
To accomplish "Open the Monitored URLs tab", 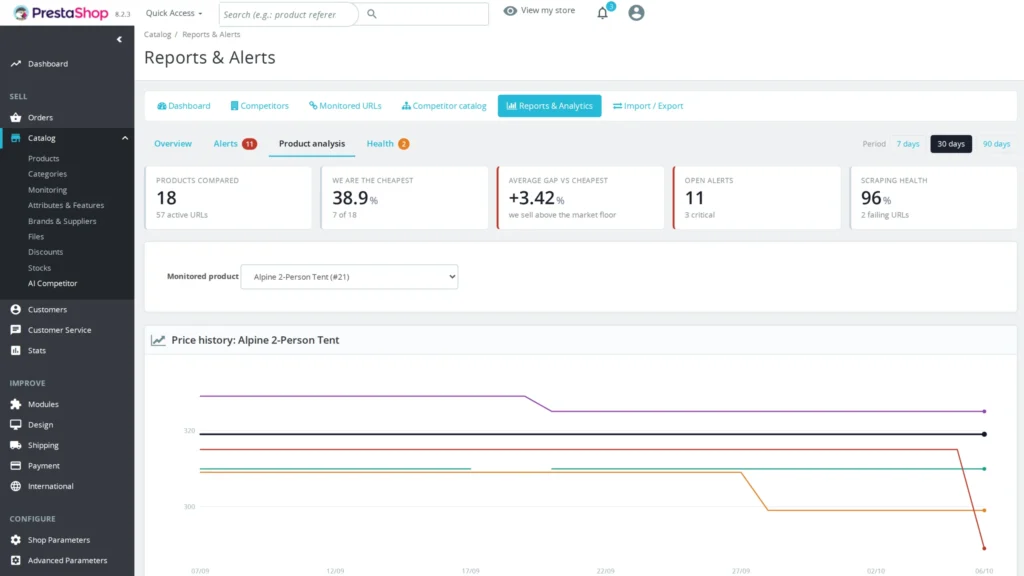I will click(x=345, y=106).
